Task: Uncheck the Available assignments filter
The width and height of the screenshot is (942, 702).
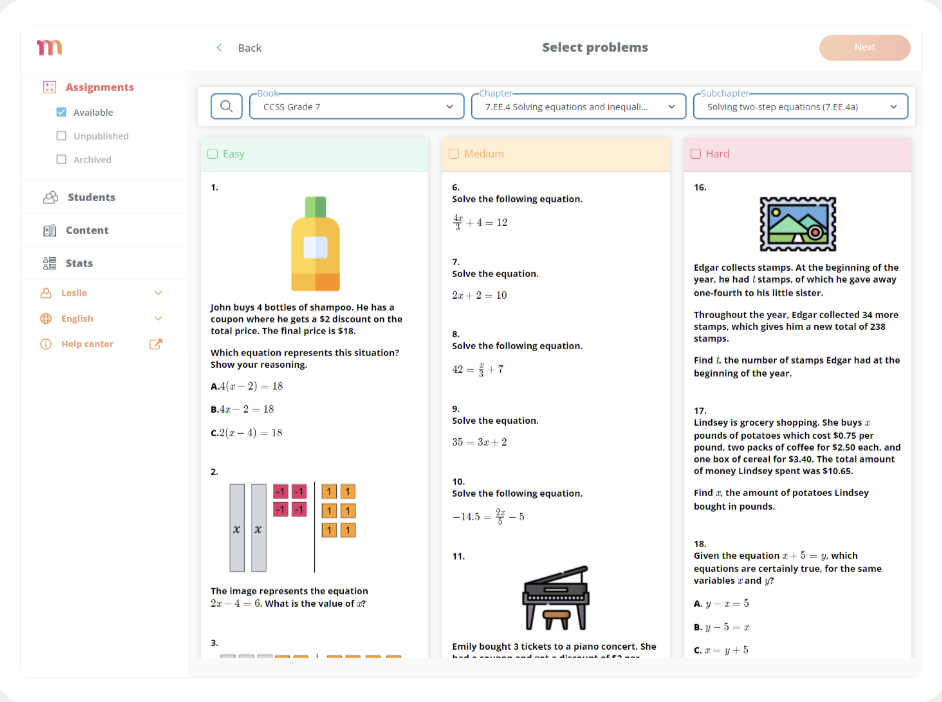Action: click(62, 111)
